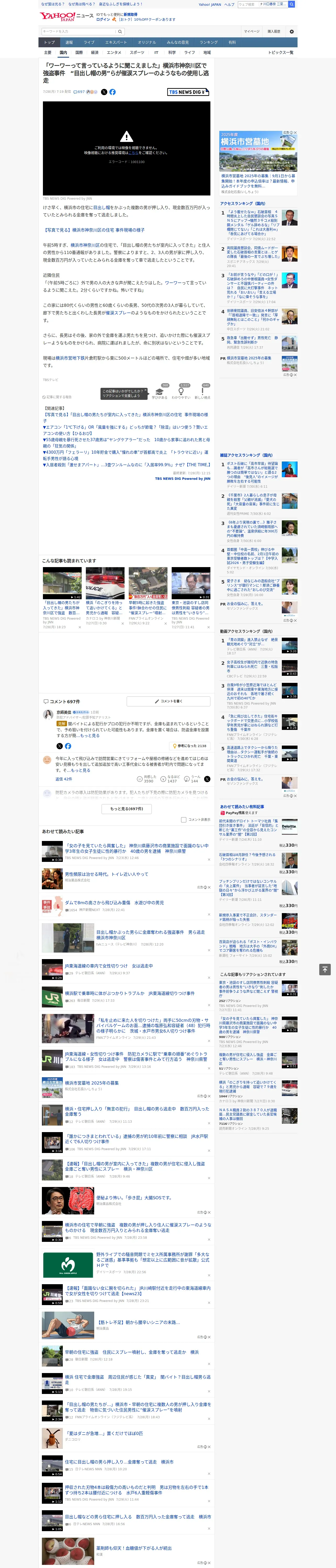Viewport: 336px width, 1568px height.
Task: Click the 学びがある reaction icon
Action: click(x=160, y=391)
